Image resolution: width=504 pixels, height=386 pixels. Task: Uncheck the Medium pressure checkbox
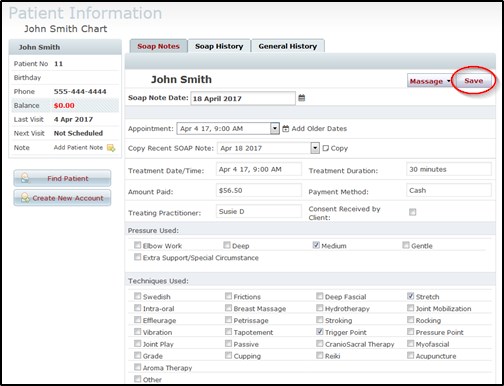[x=316, y=245]
